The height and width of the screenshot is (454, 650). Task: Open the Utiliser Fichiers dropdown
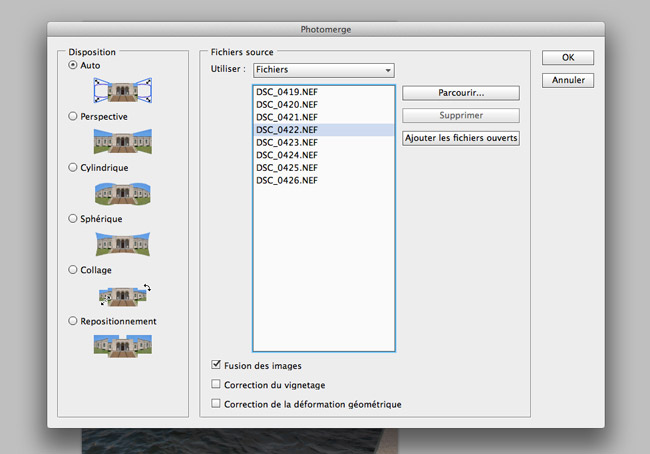pyautogui.click(x=324, y=70)
